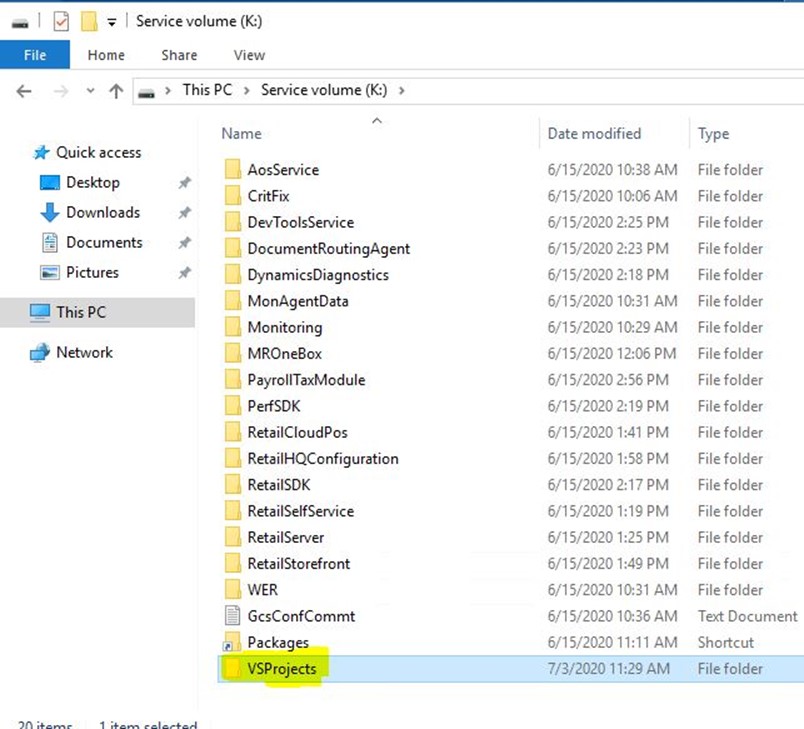Select the AosService folder icon
Screen dimensions: 804x729
233,169
